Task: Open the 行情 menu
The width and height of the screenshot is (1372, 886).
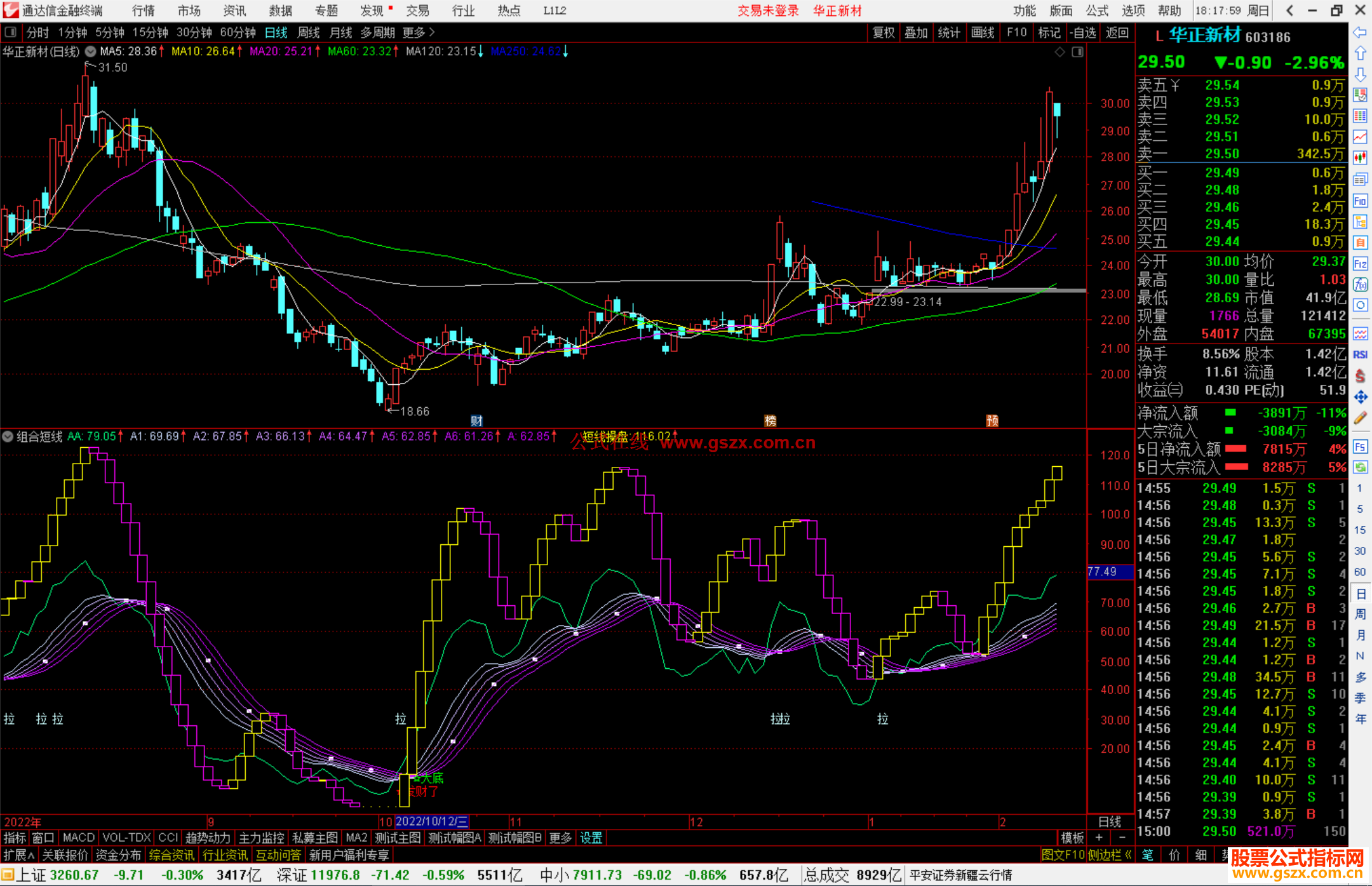Action: 143,11
